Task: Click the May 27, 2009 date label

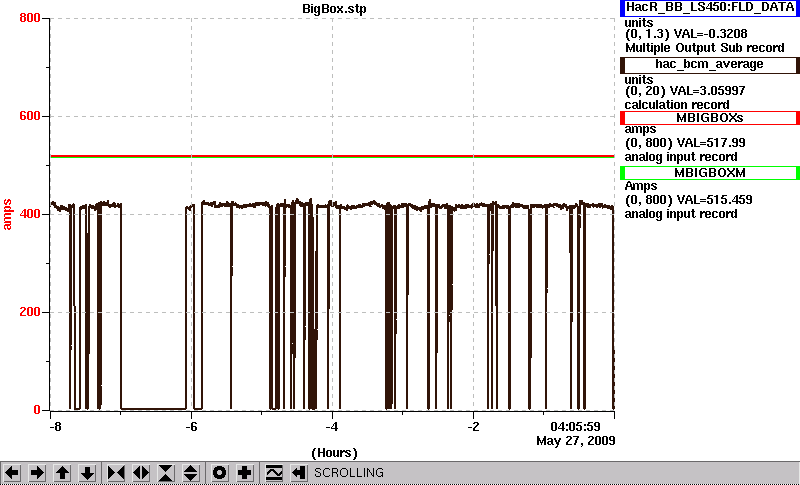Action: [576, 441]
